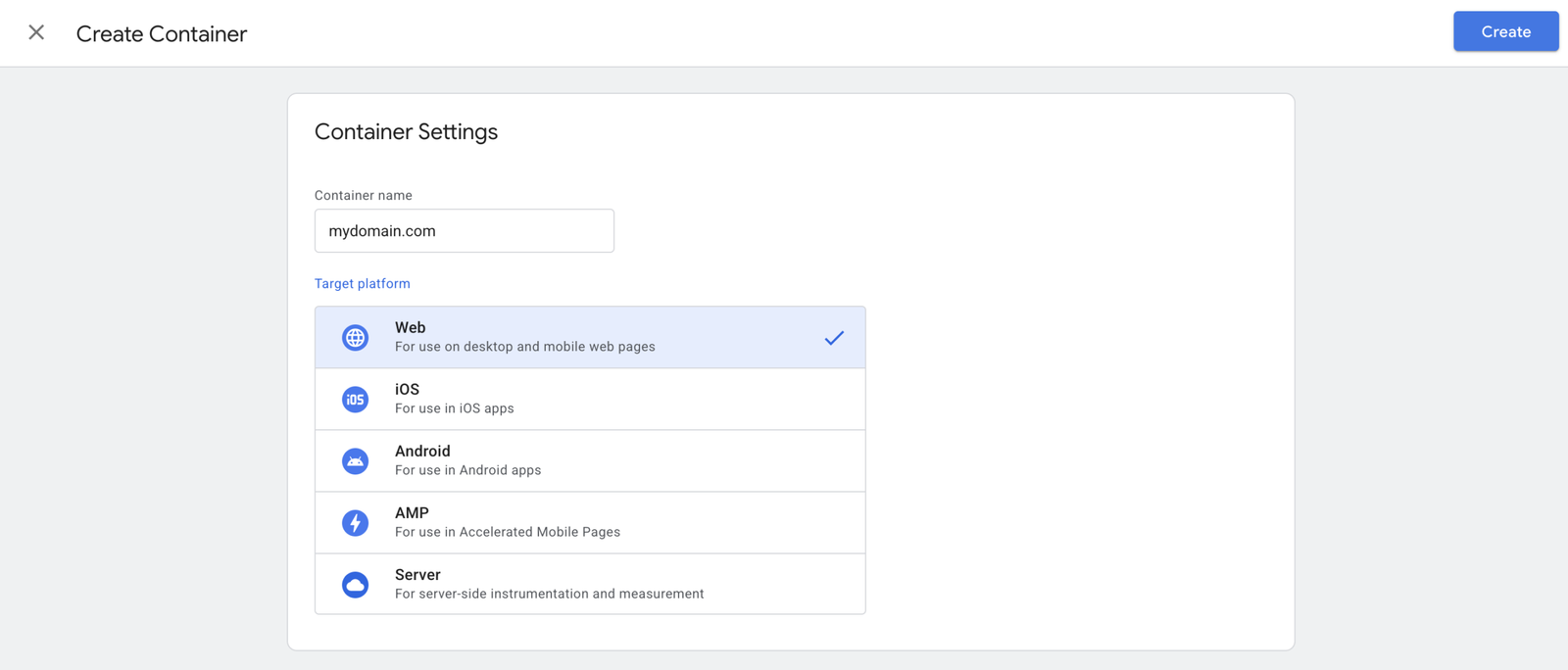This screenshot has width=1568, height=670.
Task: Choose iOS as target platform
Action: click(x=590, y=399)
